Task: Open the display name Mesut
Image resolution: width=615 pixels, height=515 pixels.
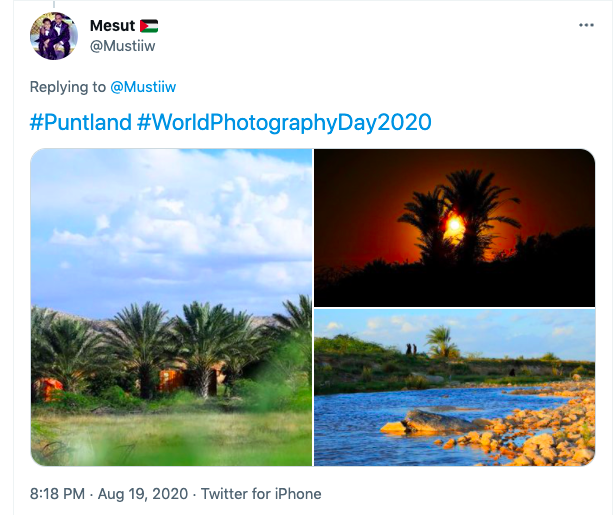Action: click(112, 26)
